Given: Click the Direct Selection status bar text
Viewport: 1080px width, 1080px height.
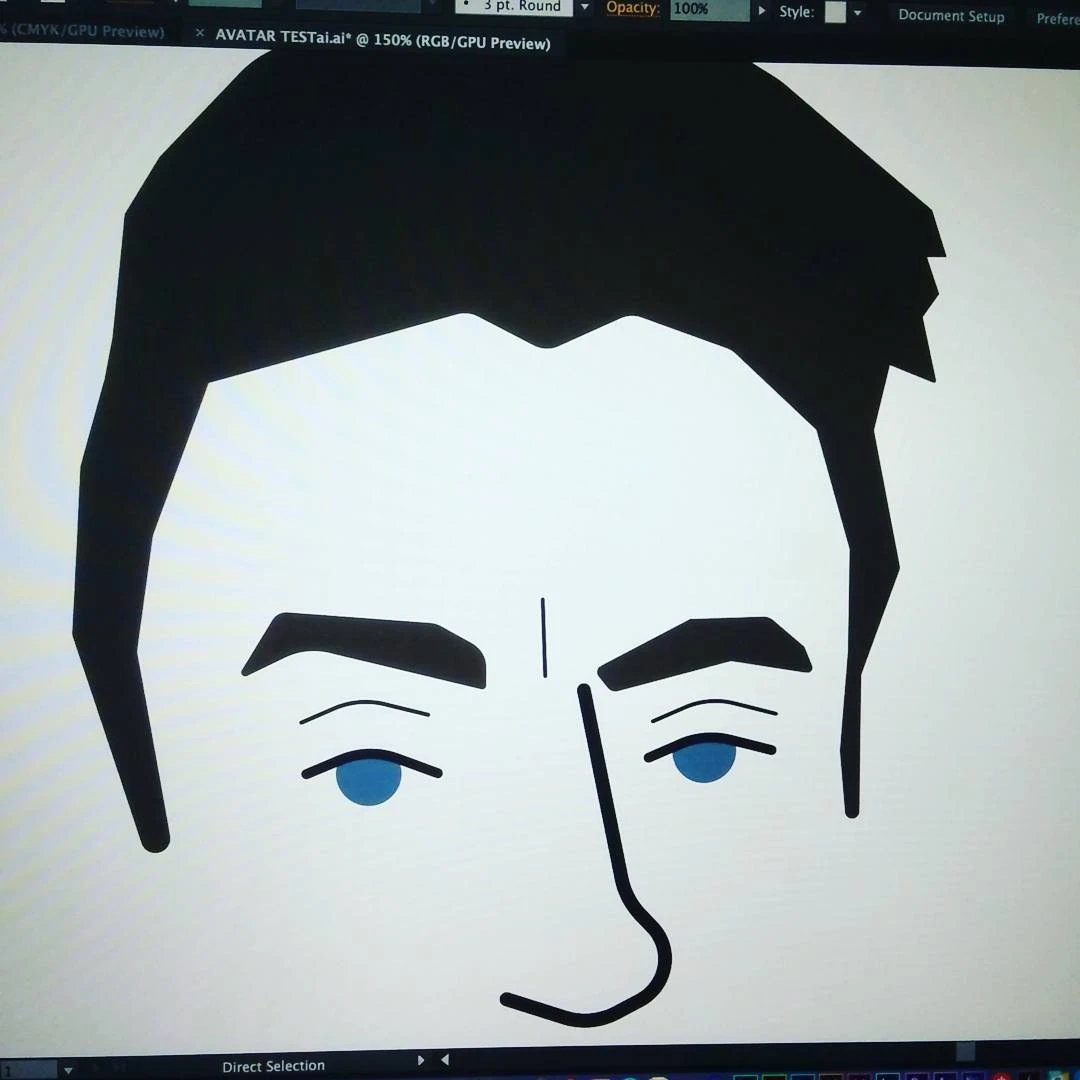Looking at the screenshot, I should click(273, 1066).
